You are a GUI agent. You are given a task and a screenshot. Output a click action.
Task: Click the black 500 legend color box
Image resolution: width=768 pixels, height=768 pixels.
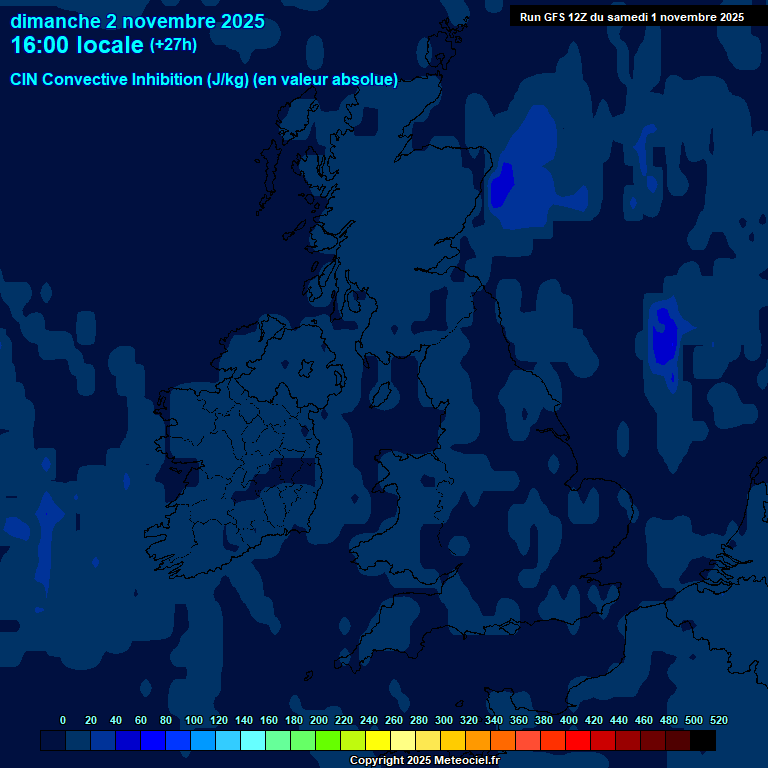[x=703, y=740]
